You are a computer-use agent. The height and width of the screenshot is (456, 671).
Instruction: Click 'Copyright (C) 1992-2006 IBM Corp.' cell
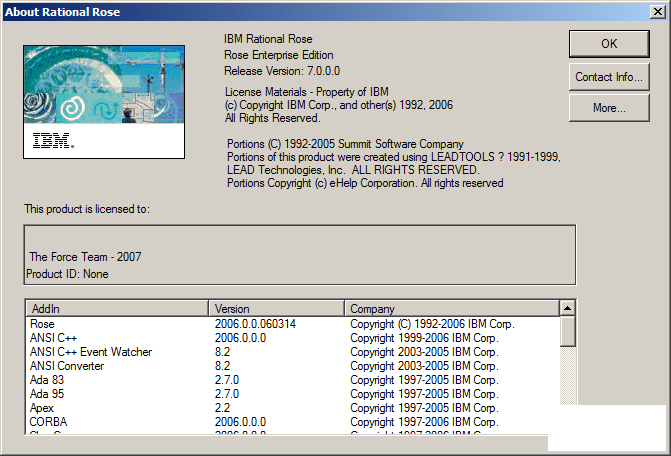432,324
